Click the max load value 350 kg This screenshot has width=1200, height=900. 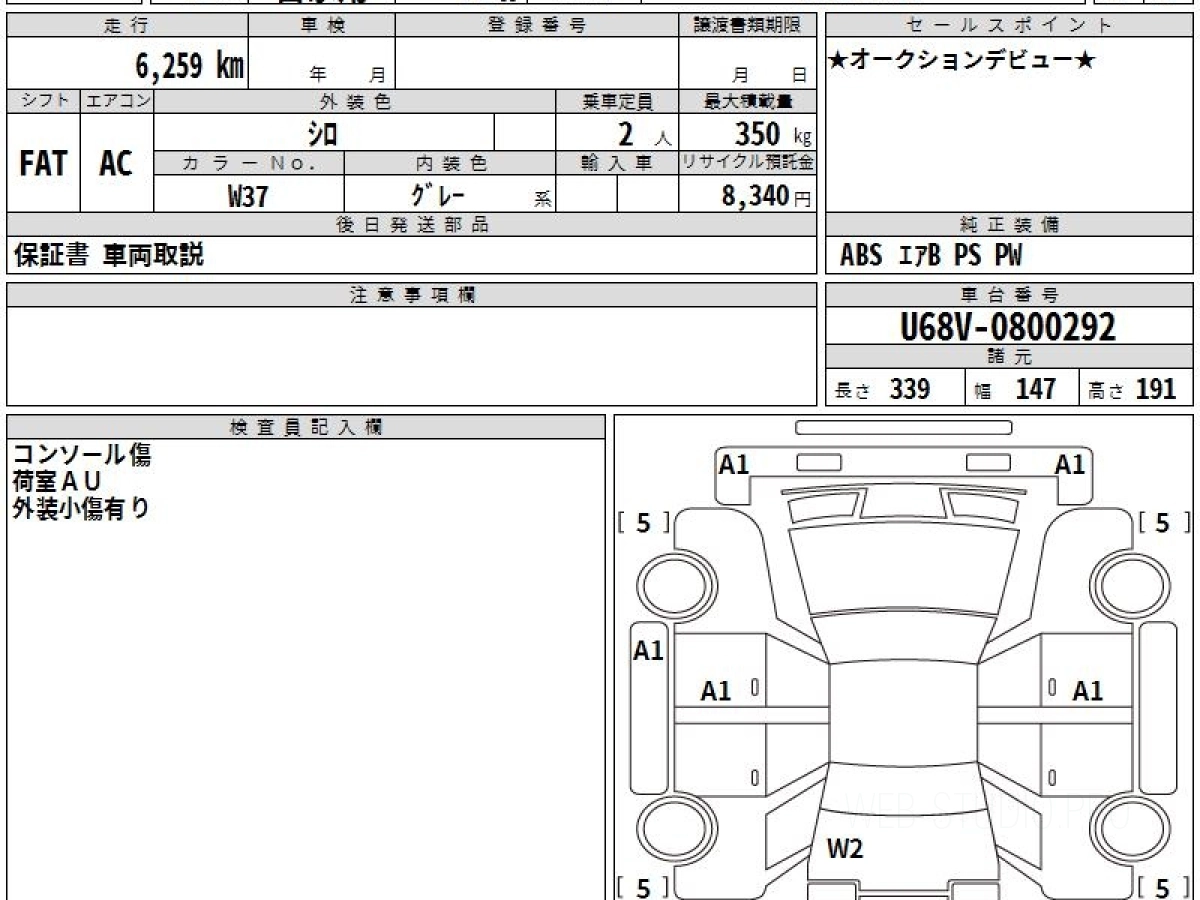(772, 133)
